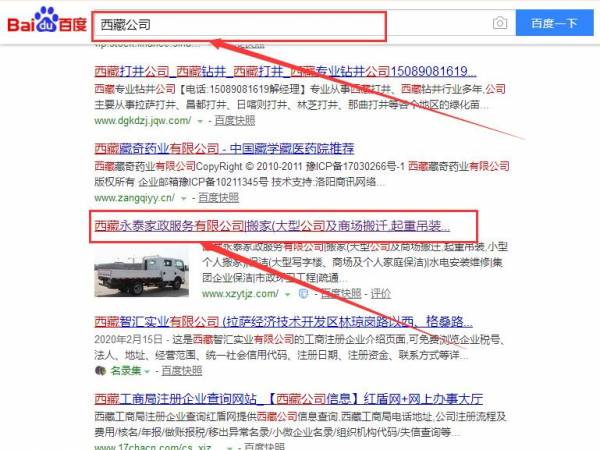Open 西藏藏奇药业有限公司 result title
Screen dimensions: 600x450
coord(224,148)
